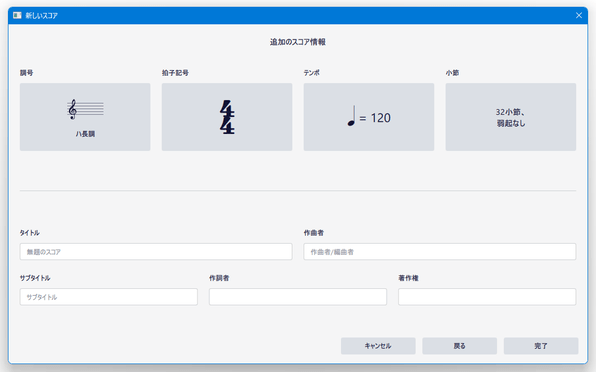The height and width of the screenshot is (372, 596).
Task: Open the measures selector showing 32小節
Action: click(511, 117)
